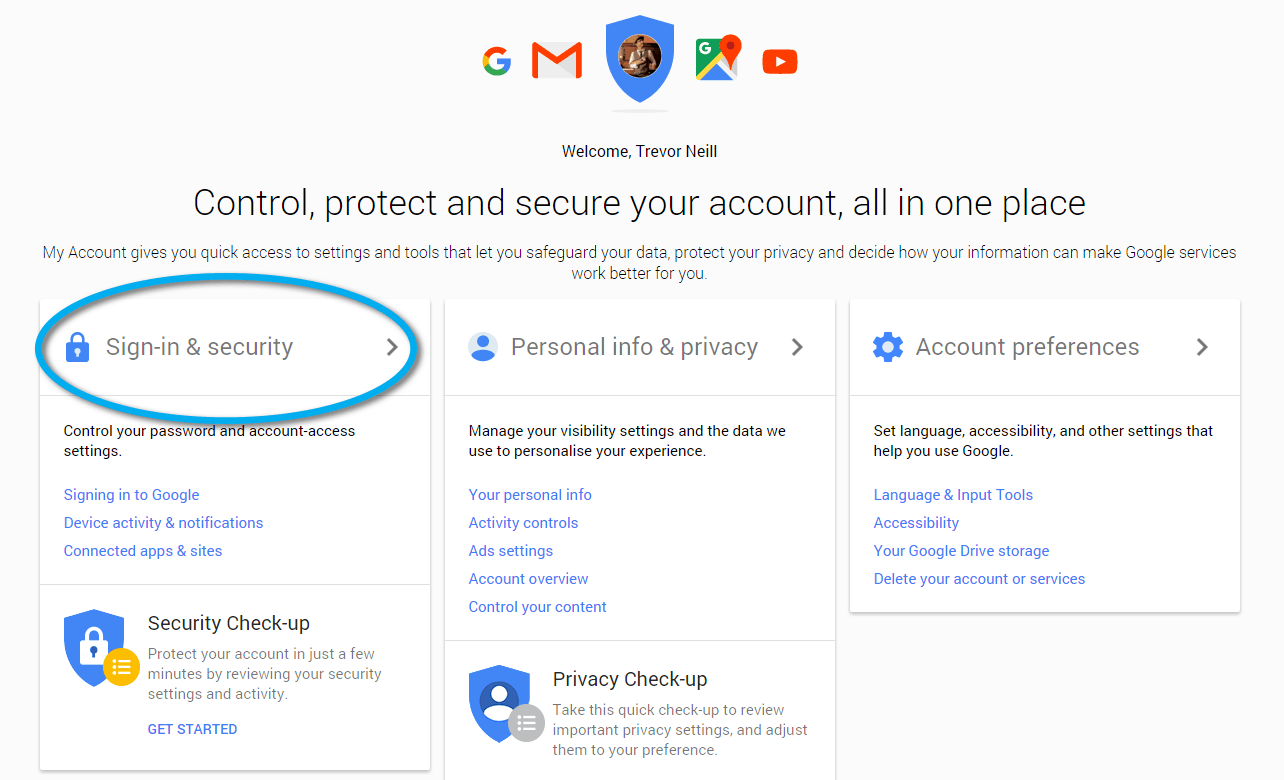Expand Personal info & privacy chevron
This screenshot has height=780, width=1284.
[x=797, y=347]
